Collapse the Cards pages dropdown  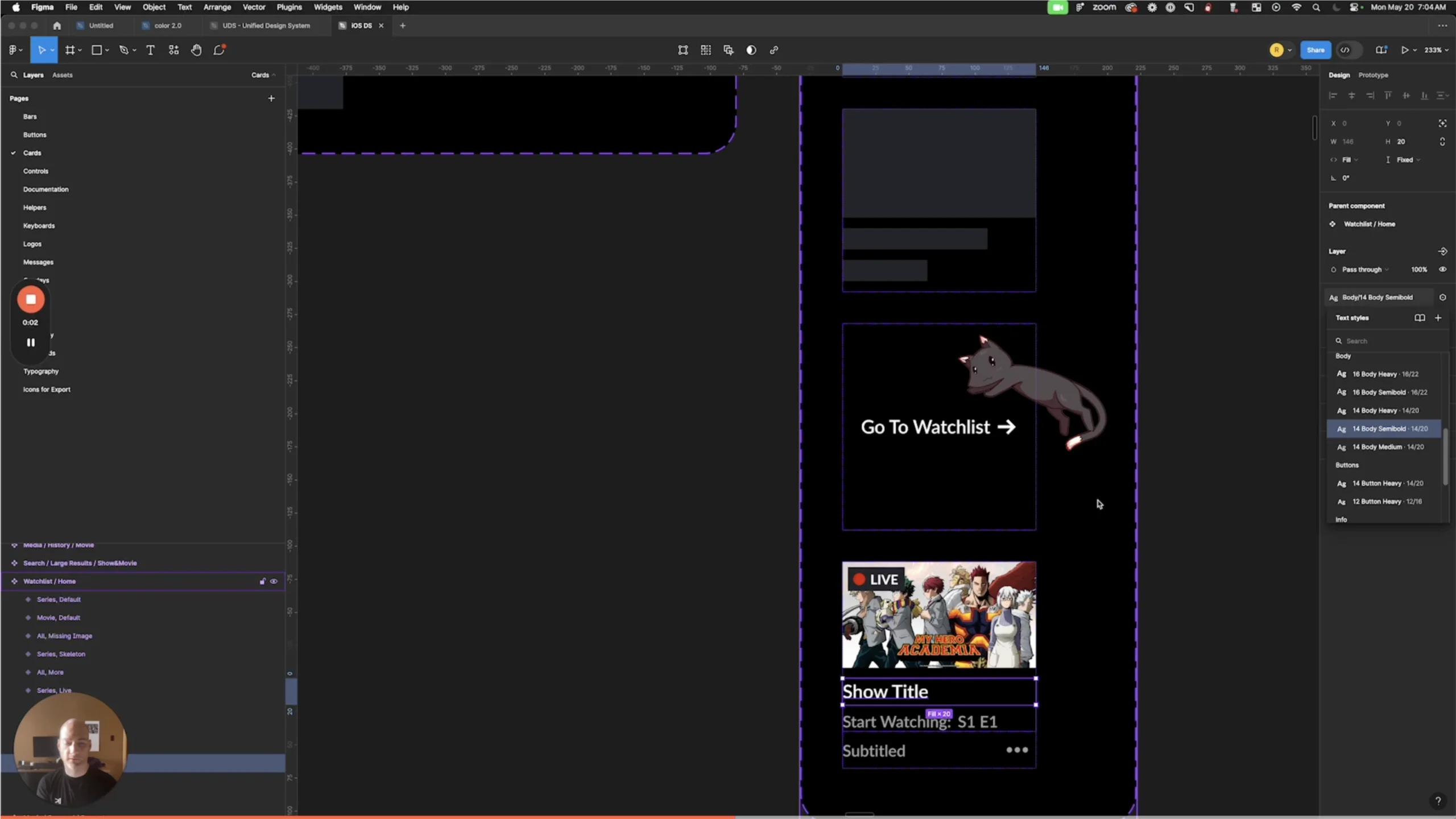263,75
